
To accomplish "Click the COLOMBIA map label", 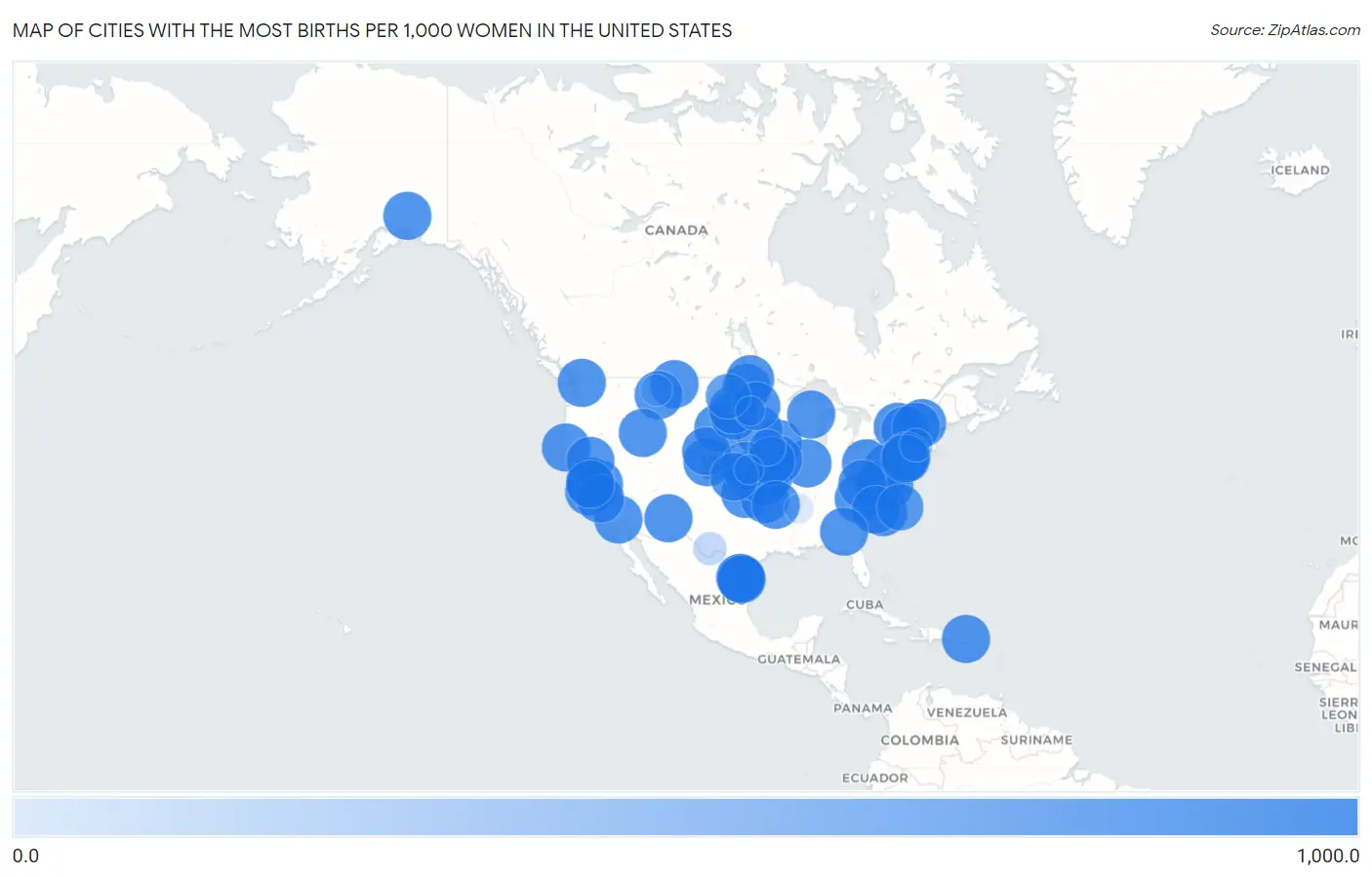I will pos(919,740).
